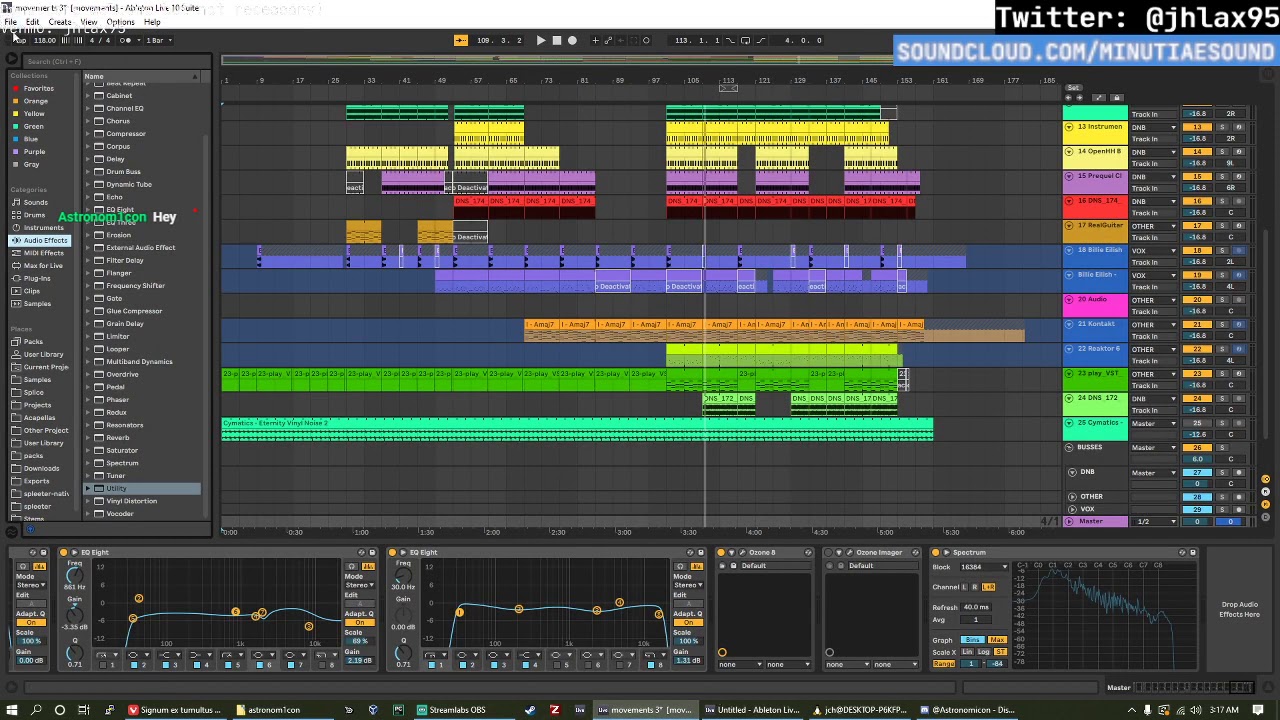Open Streamlabs OBS from taskbar
Screen dimensions: 1280x720
pos(450,710)
